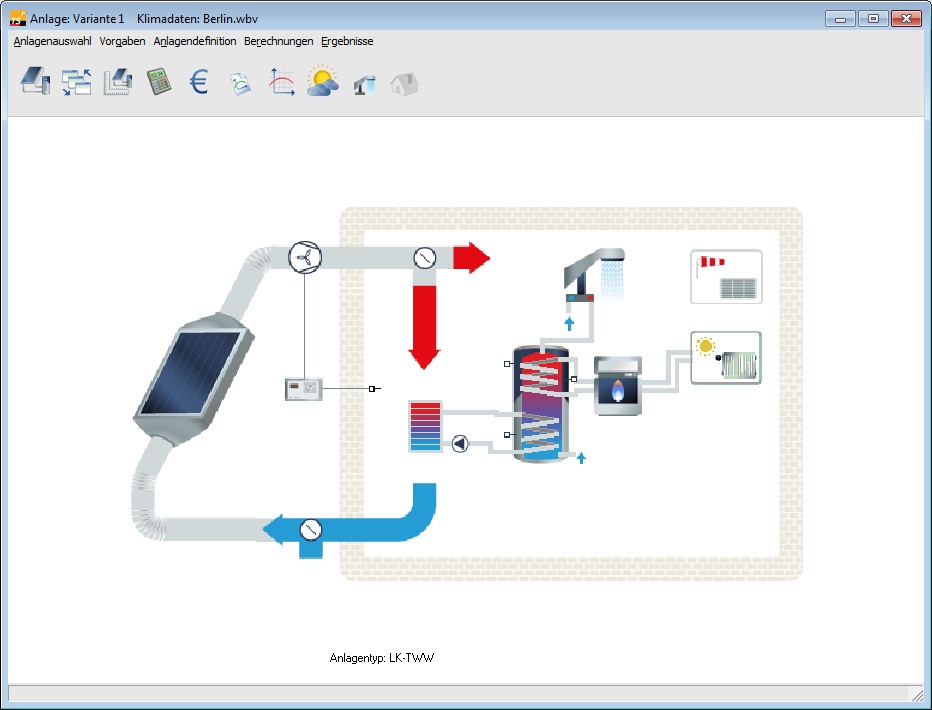Viewport: 932px width, 710px height.
Task: Select the gas boiler with flame
Action: (x=618, y=386)
